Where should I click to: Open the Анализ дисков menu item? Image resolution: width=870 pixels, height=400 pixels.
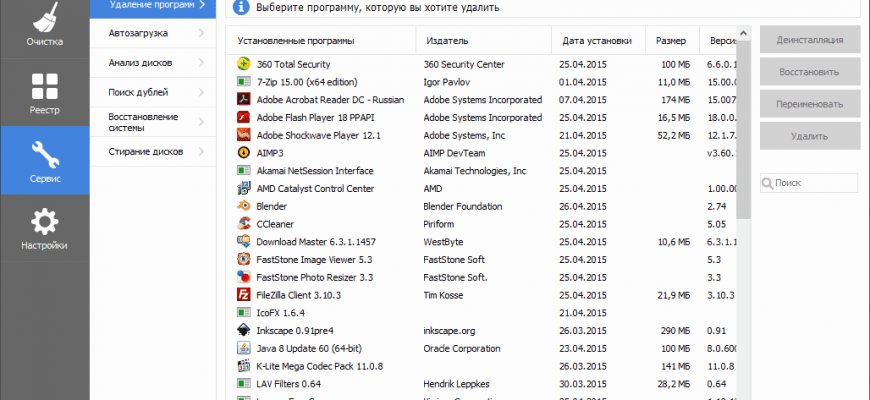(x=153, y=63)
